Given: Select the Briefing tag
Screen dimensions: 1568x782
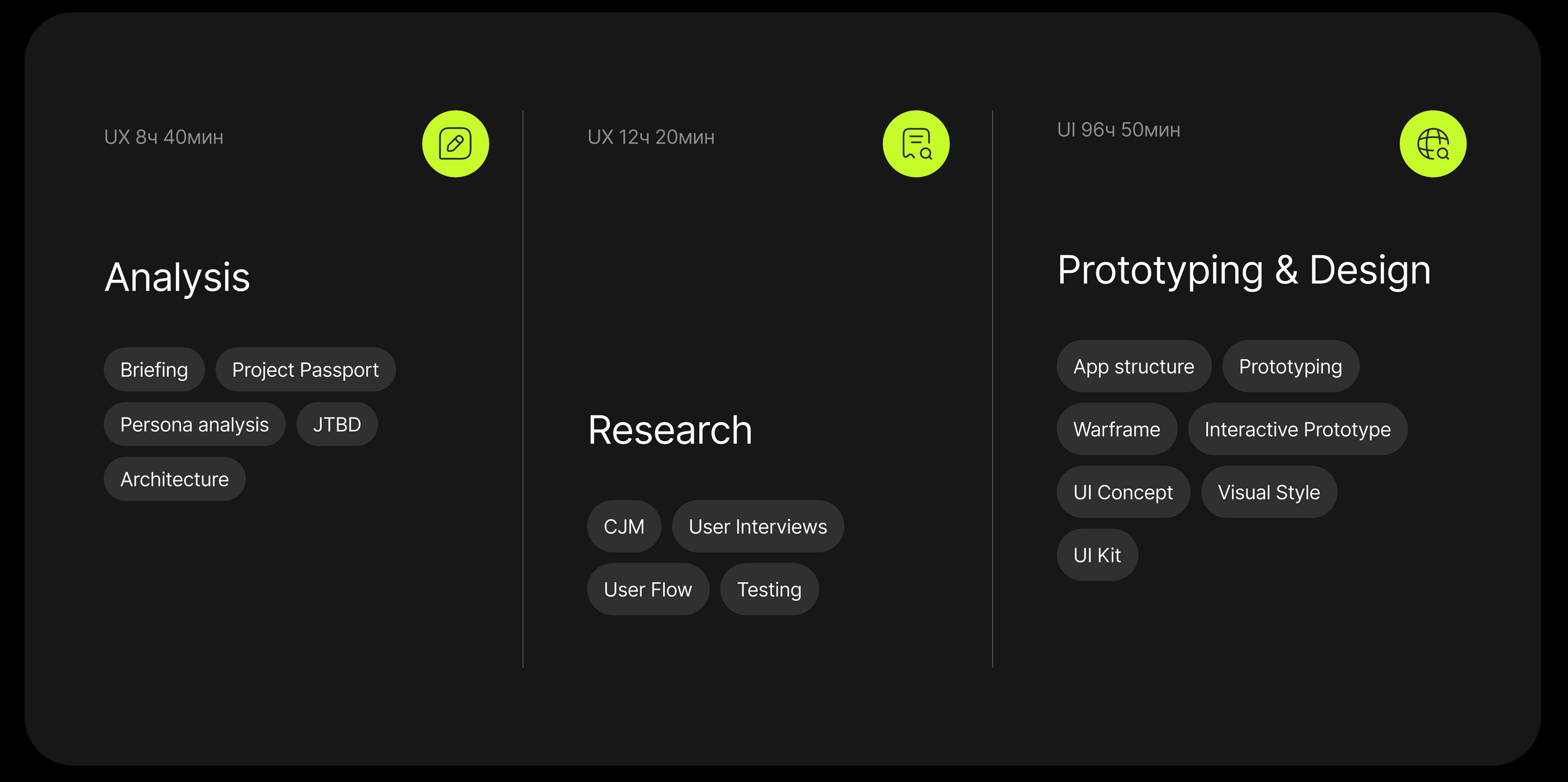Looking at the screenshot, I should coord(154,370).
